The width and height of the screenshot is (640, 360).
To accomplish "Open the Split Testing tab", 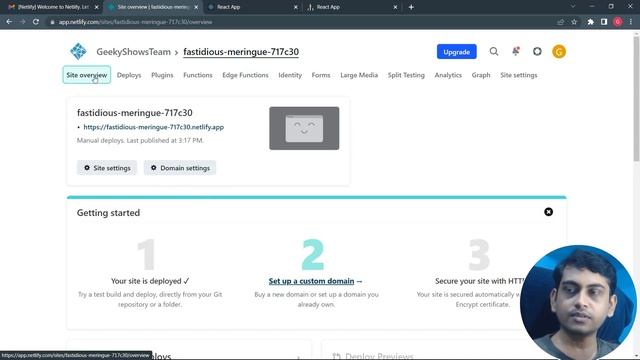I will 406,75.
